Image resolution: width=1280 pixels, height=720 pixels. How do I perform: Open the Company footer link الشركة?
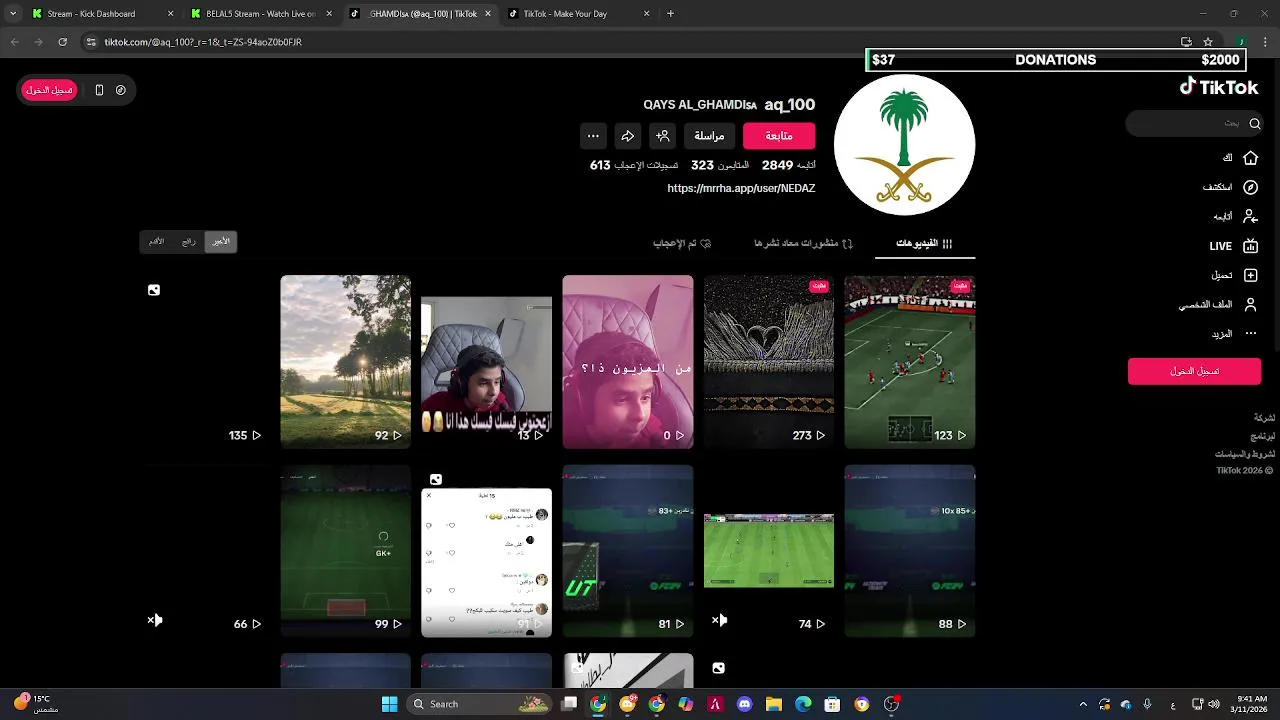coord(1264,417)
